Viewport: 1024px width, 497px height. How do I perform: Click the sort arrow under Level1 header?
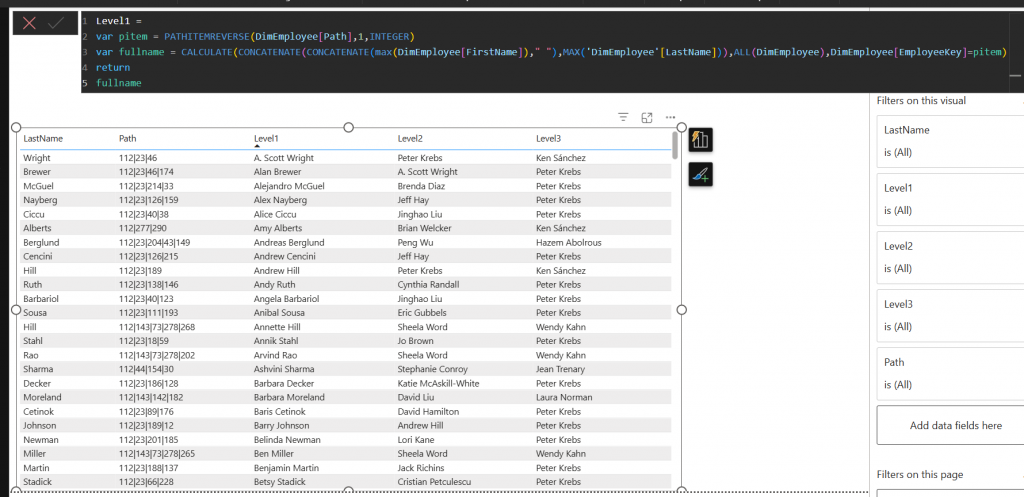point(257,146)
